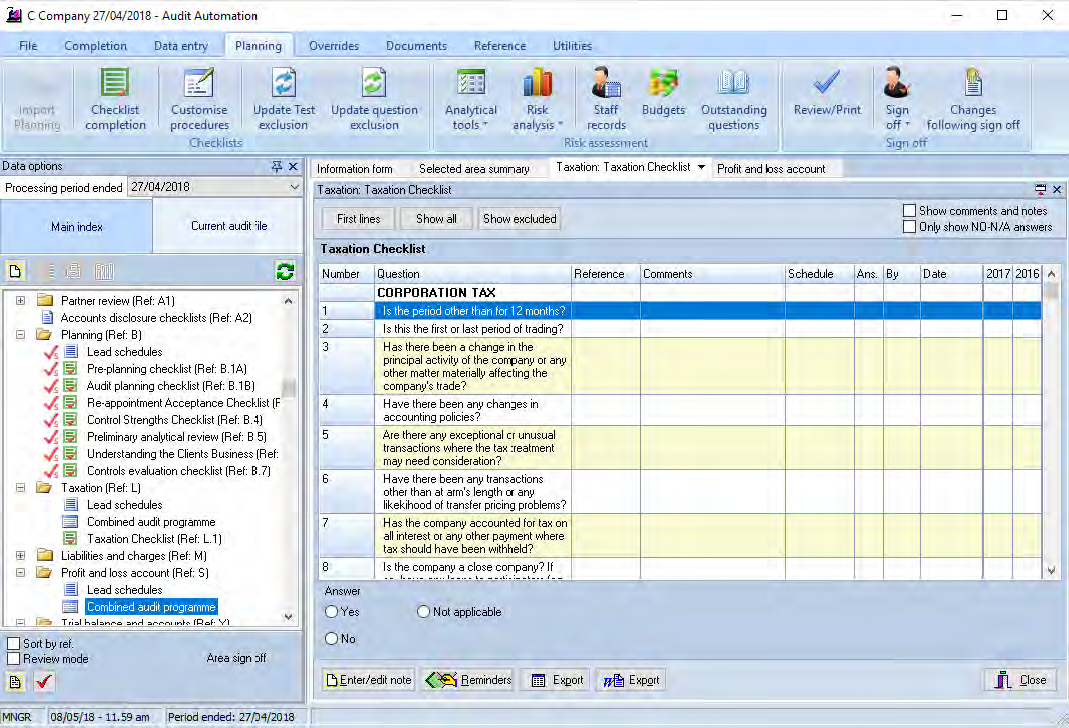Image resolution: width=1069 pixels, height=728 pixels.
Task: Click Word Export button
Action: tap(631, 680)
